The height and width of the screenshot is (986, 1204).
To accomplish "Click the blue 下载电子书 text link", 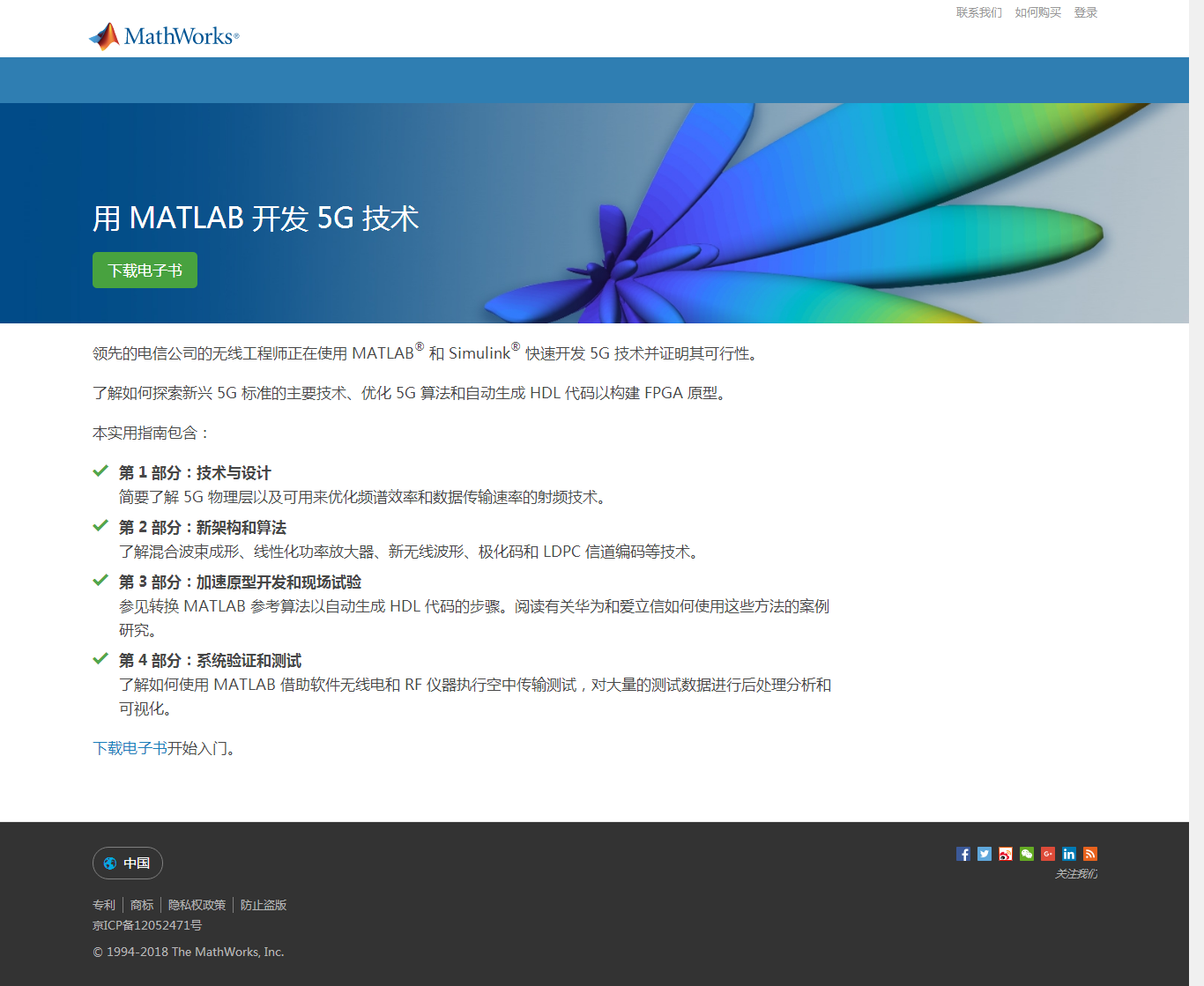I will [x=130, y=748].
